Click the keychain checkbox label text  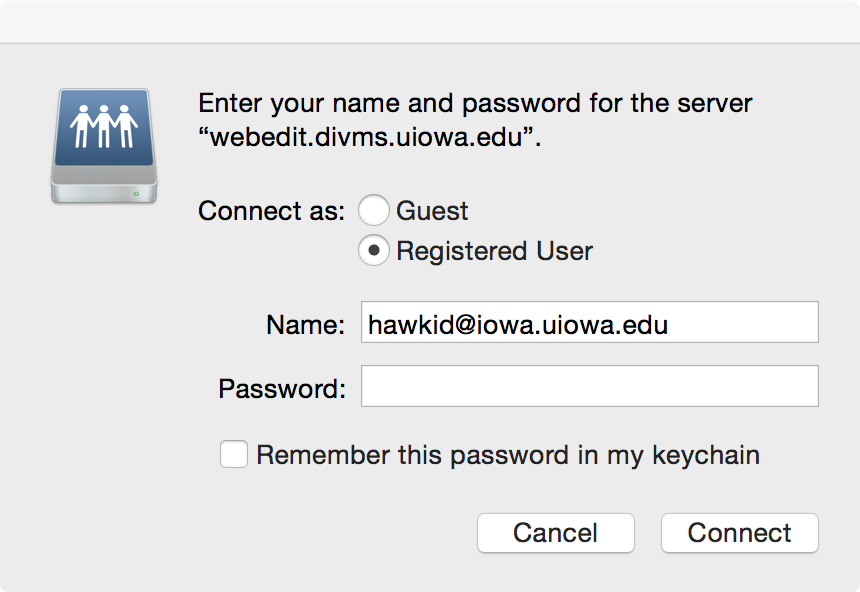point(508,455)
